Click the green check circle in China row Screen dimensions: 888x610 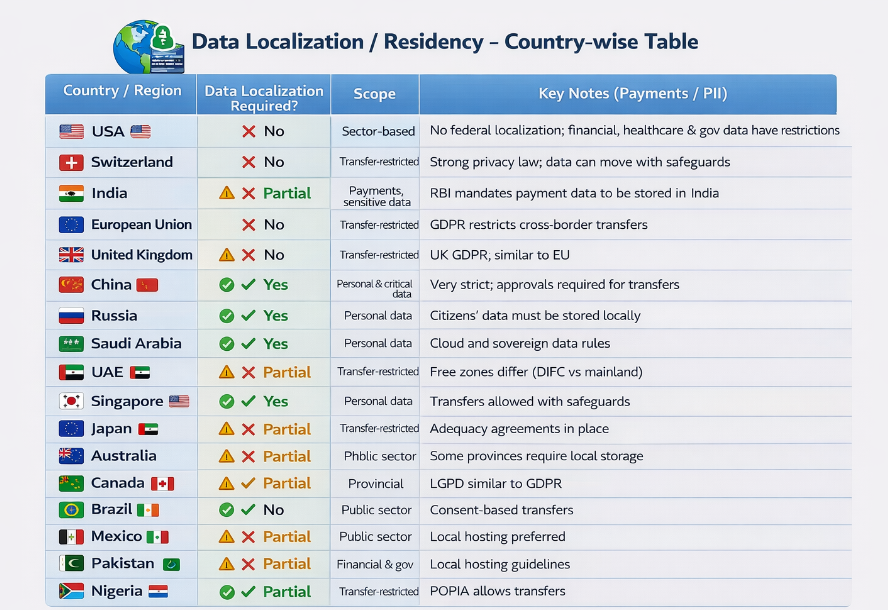click(x=227, y=285)
